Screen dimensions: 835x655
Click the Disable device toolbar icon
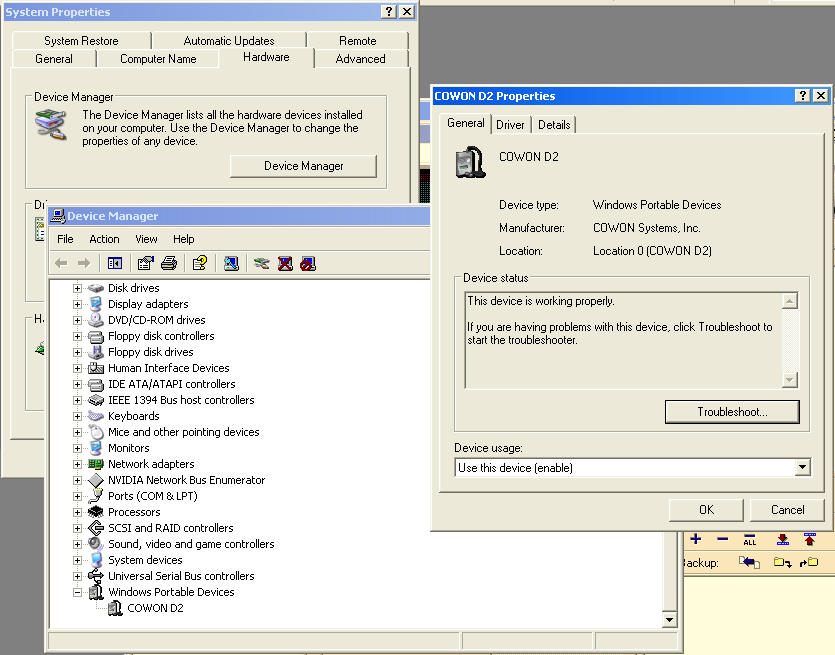[x=308, y=263]
